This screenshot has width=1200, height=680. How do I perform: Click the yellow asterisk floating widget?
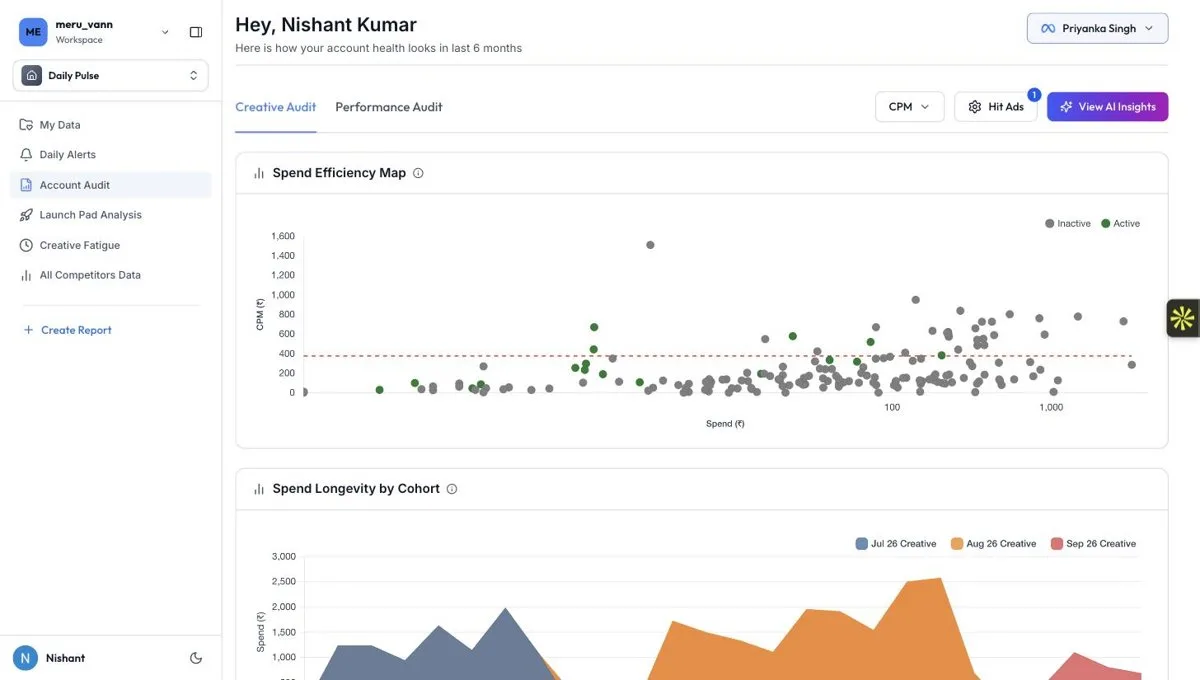pos(1183,318)
